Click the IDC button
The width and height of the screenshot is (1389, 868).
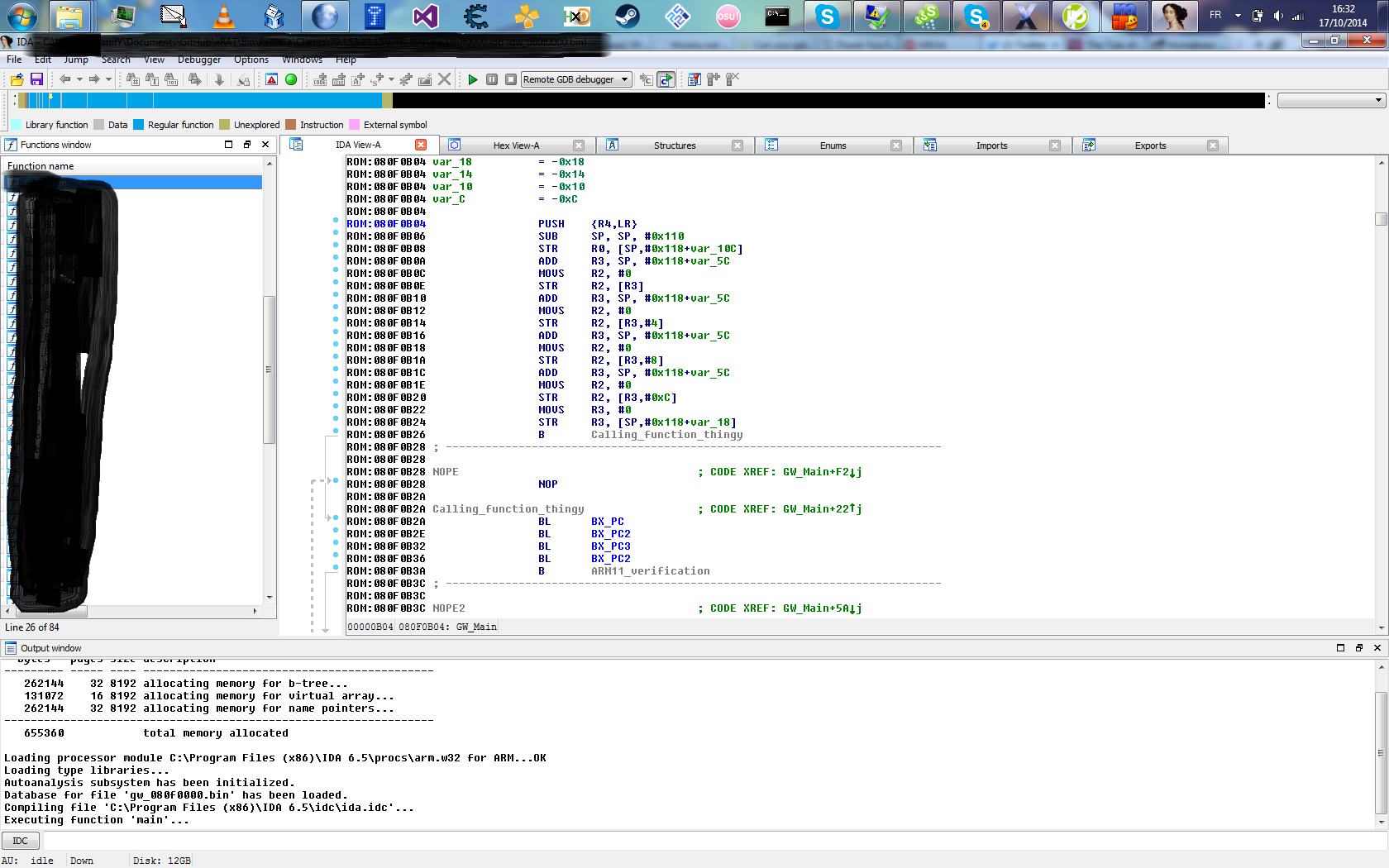click(x=21, y=841)
